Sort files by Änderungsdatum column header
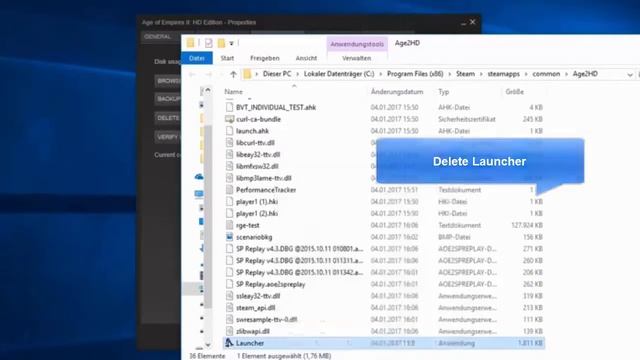 [397, 92]
